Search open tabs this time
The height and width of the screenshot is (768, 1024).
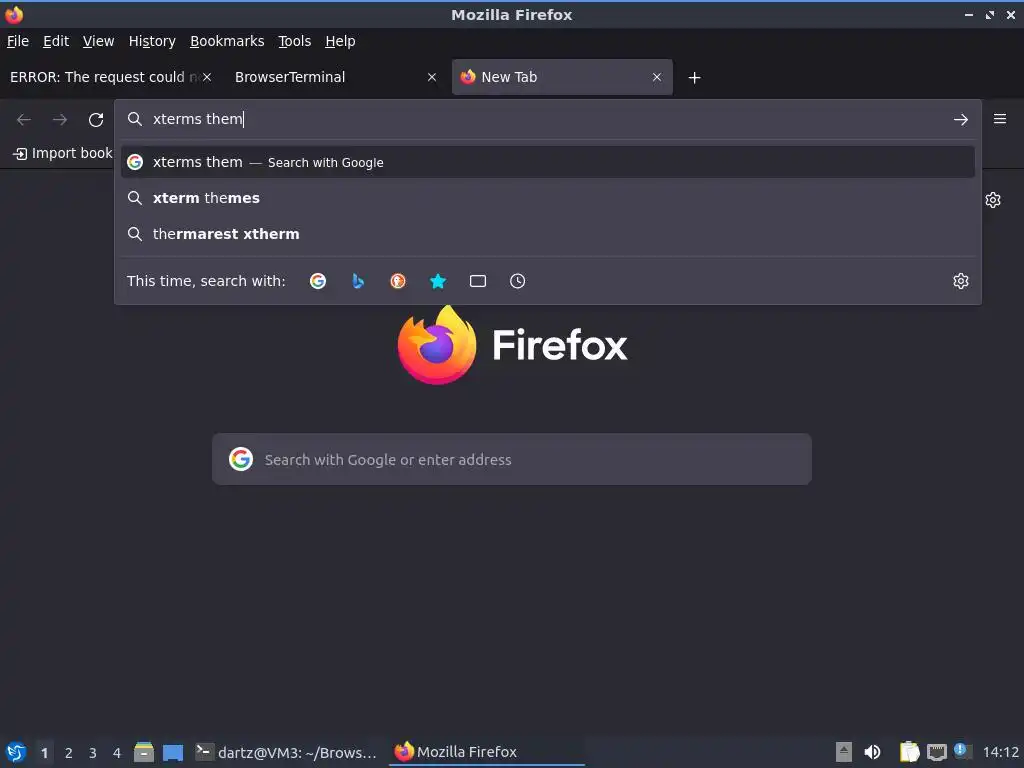[x=478, y=281]
